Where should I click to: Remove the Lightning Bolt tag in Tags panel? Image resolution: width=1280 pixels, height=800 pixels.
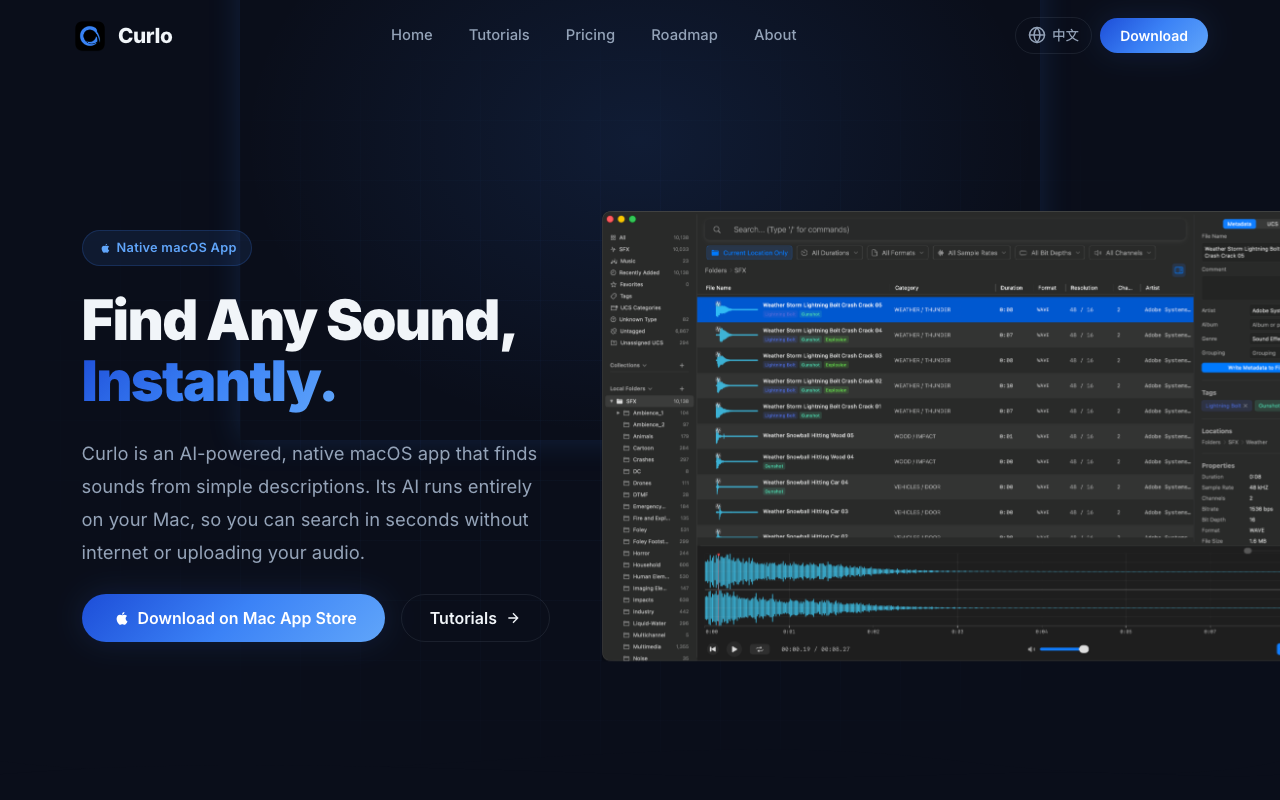tap(1246, 406)
